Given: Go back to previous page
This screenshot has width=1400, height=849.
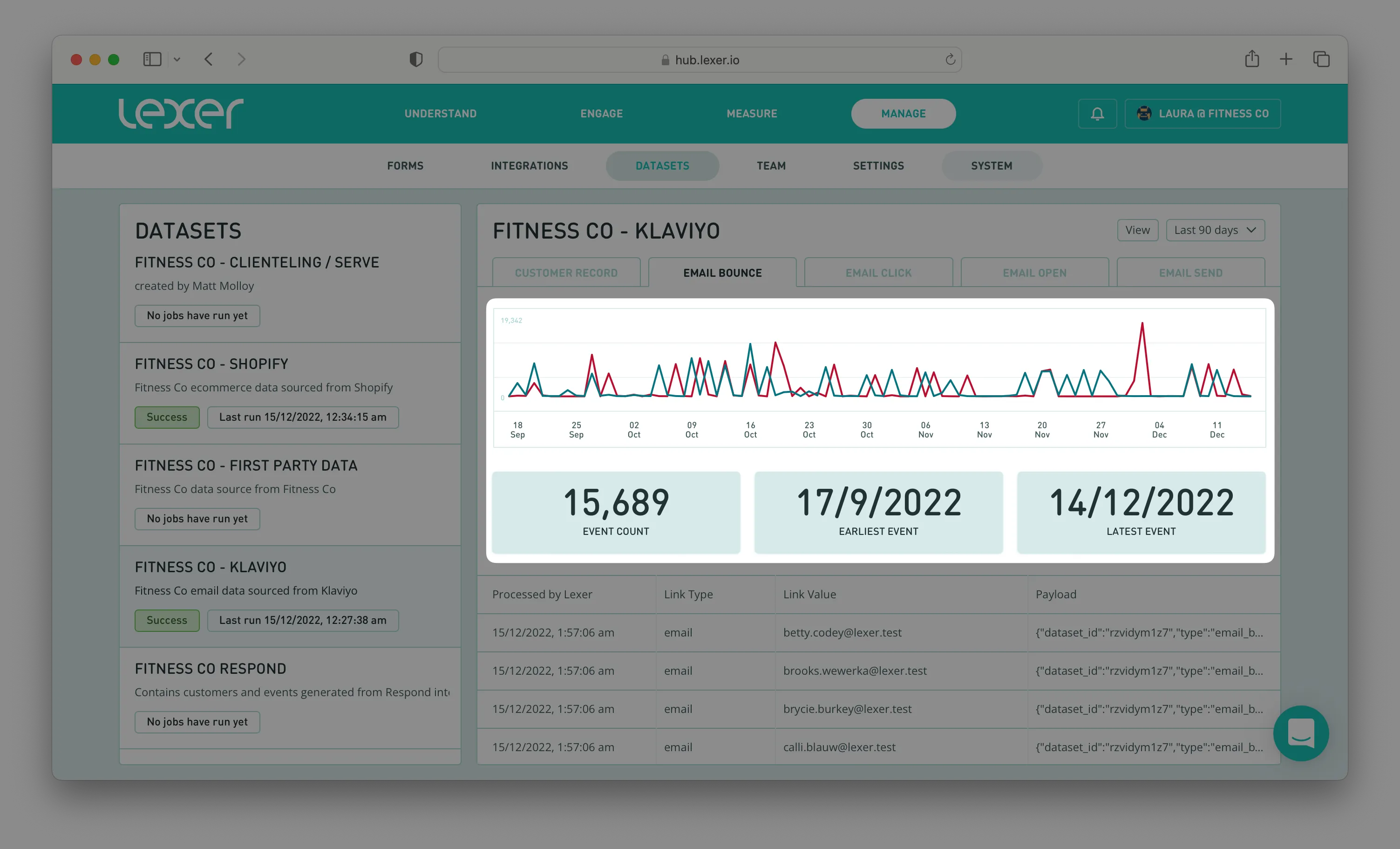Looking at the screenshot, I should coord(209,59).
